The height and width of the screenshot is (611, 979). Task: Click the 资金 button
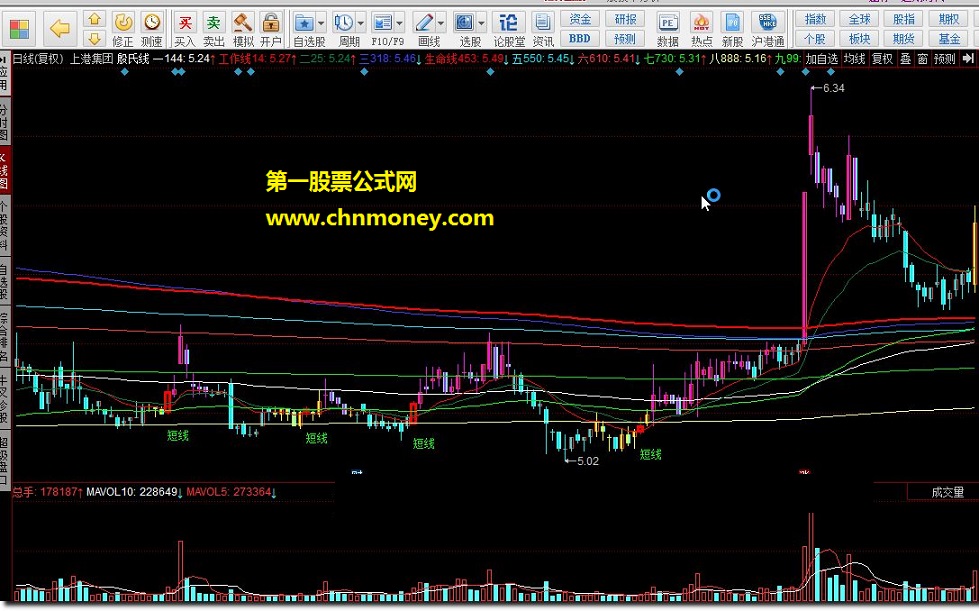pyautogui.click(x=580, y=19)
